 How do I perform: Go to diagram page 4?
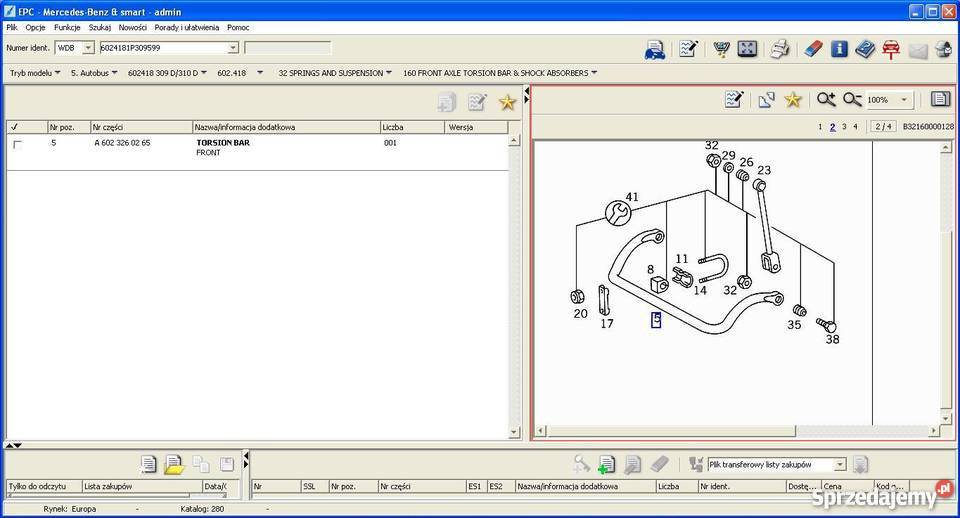click(x=855, y=127)
